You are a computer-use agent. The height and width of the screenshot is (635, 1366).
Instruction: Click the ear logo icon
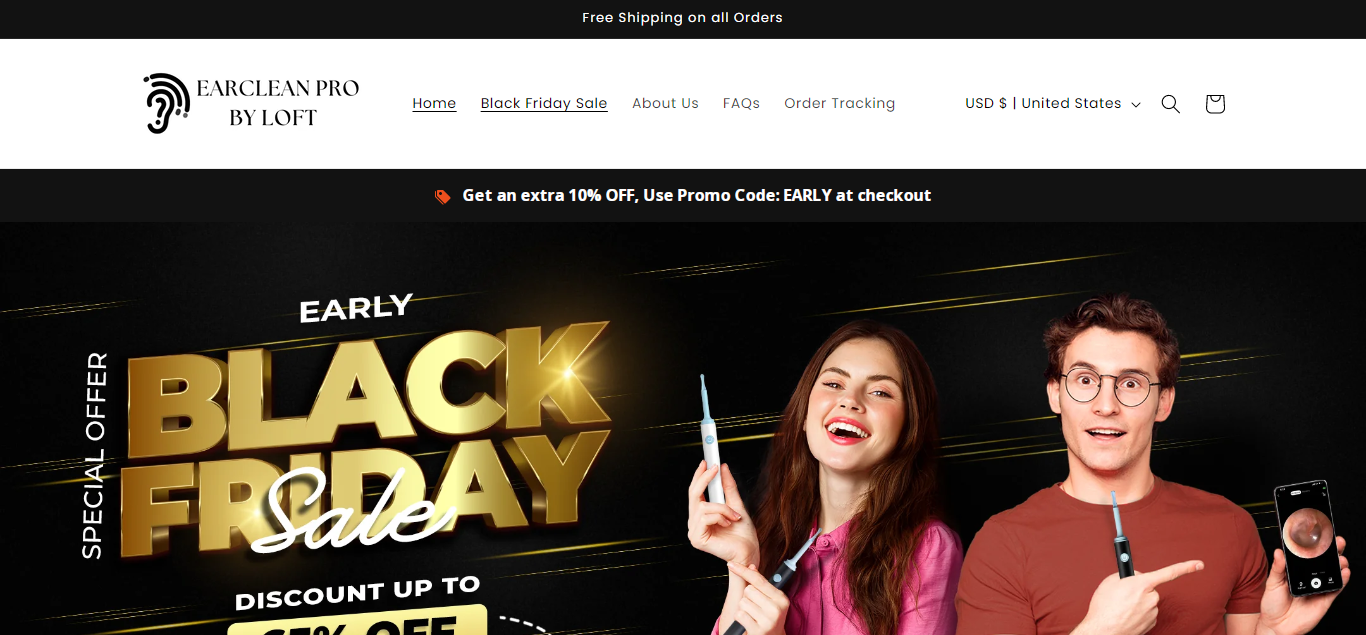click(166, 103)
